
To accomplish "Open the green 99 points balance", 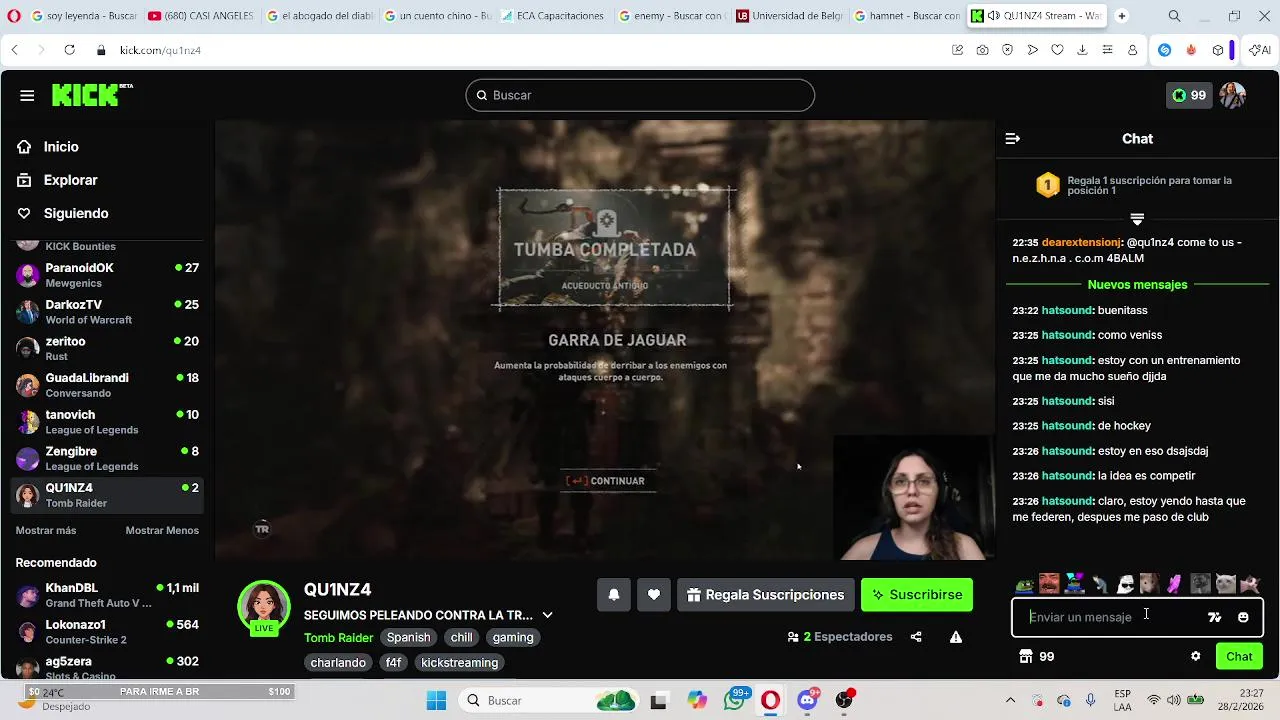I will pyautogui.click(x=1189, y=95).
